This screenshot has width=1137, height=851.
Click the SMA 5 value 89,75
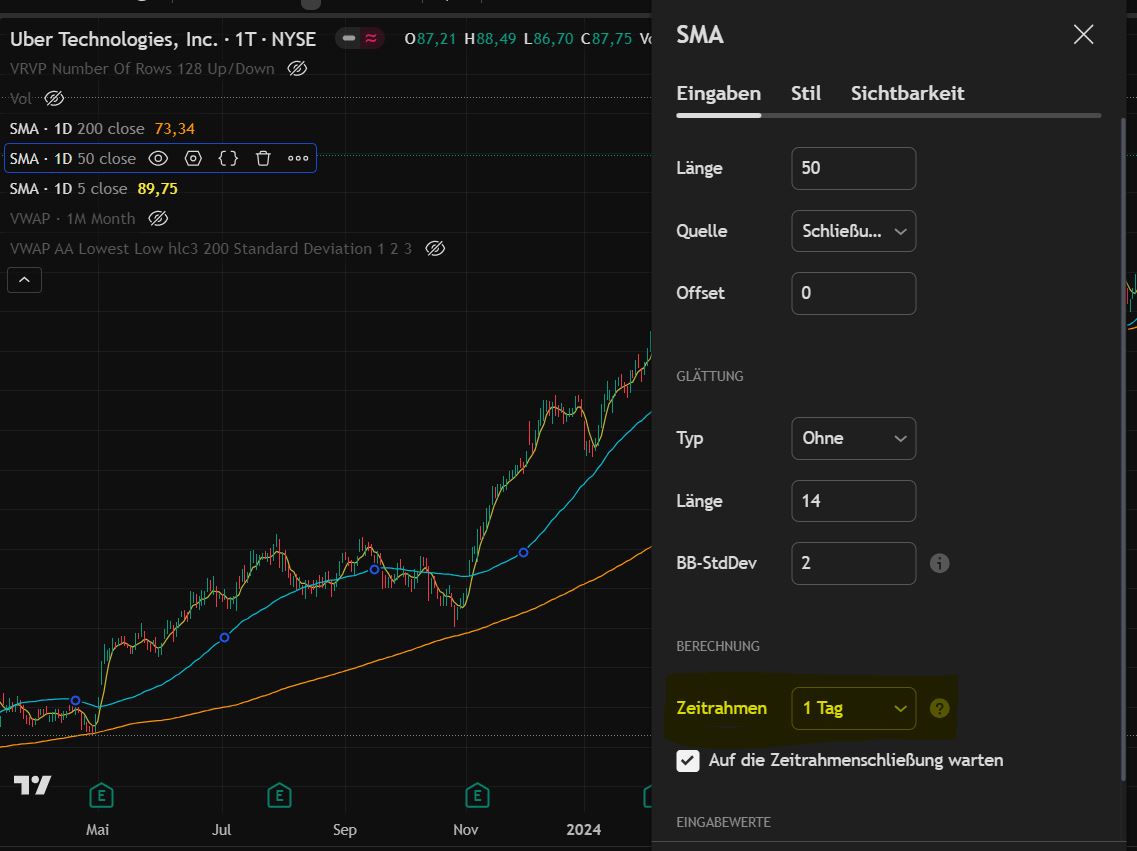coord(157,188)
